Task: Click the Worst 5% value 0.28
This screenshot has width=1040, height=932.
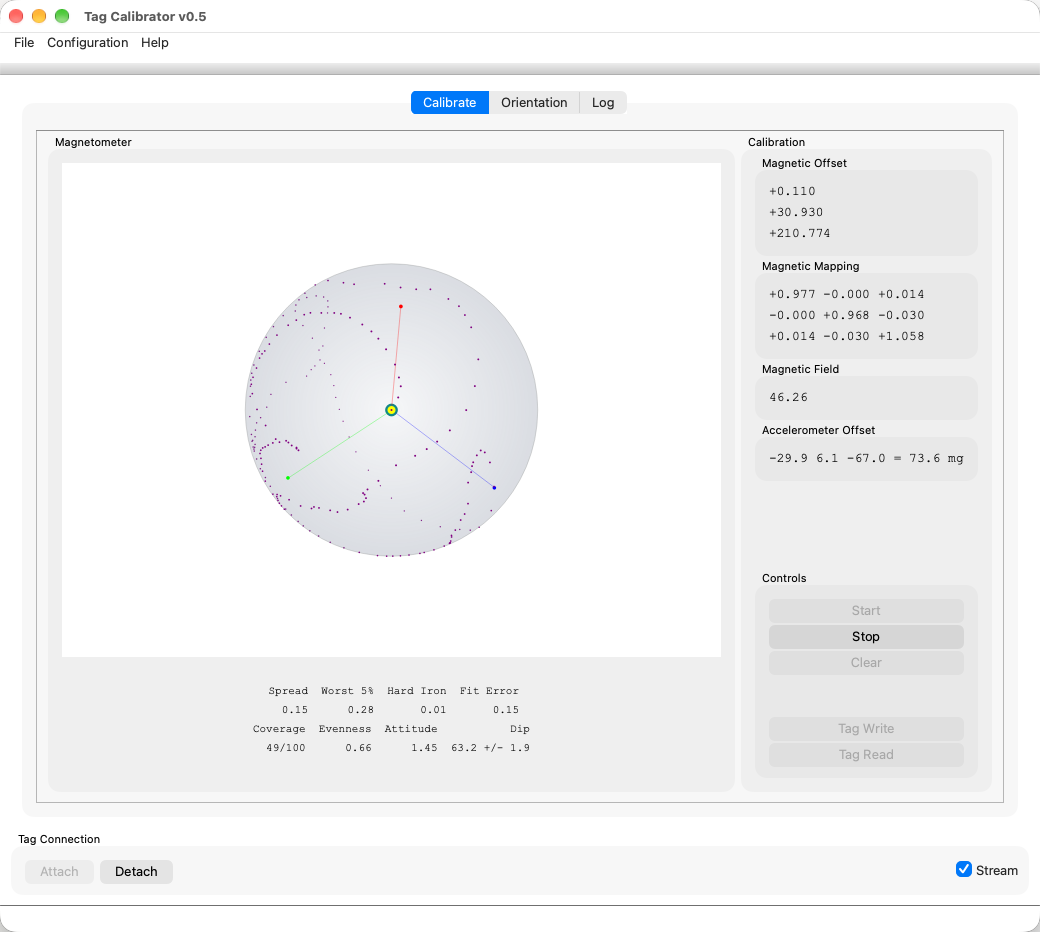Action: [361, 710]
